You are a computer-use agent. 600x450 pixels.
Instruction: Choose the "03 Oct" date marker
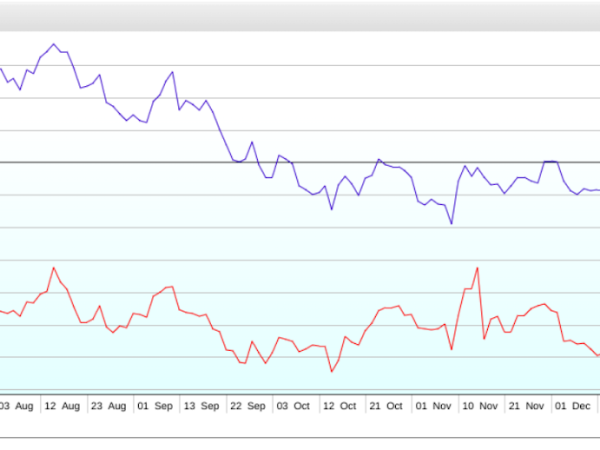pos(294,406)
